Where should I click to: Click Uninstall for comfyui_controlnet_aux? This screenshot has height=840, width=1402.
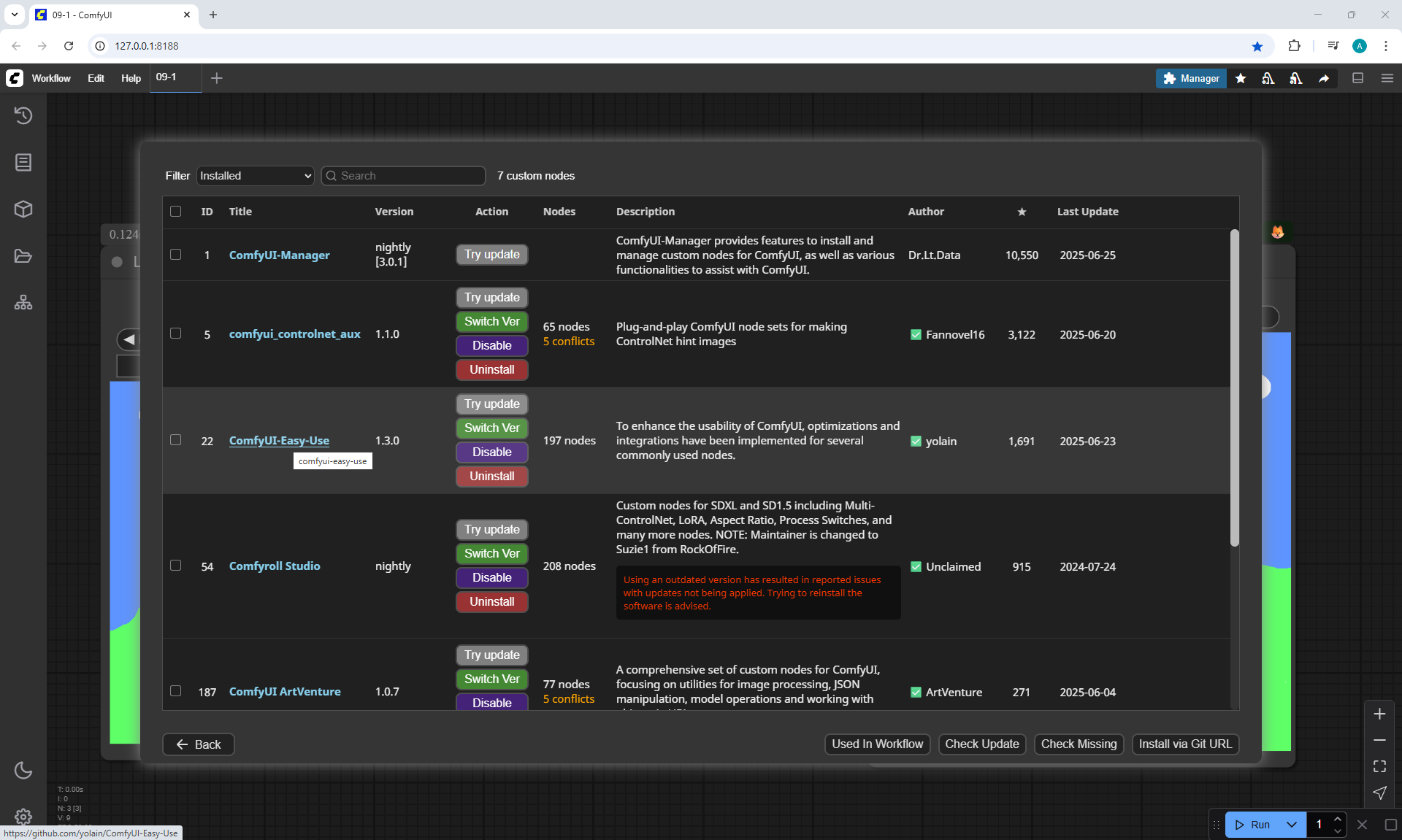(x=491, y=370)
